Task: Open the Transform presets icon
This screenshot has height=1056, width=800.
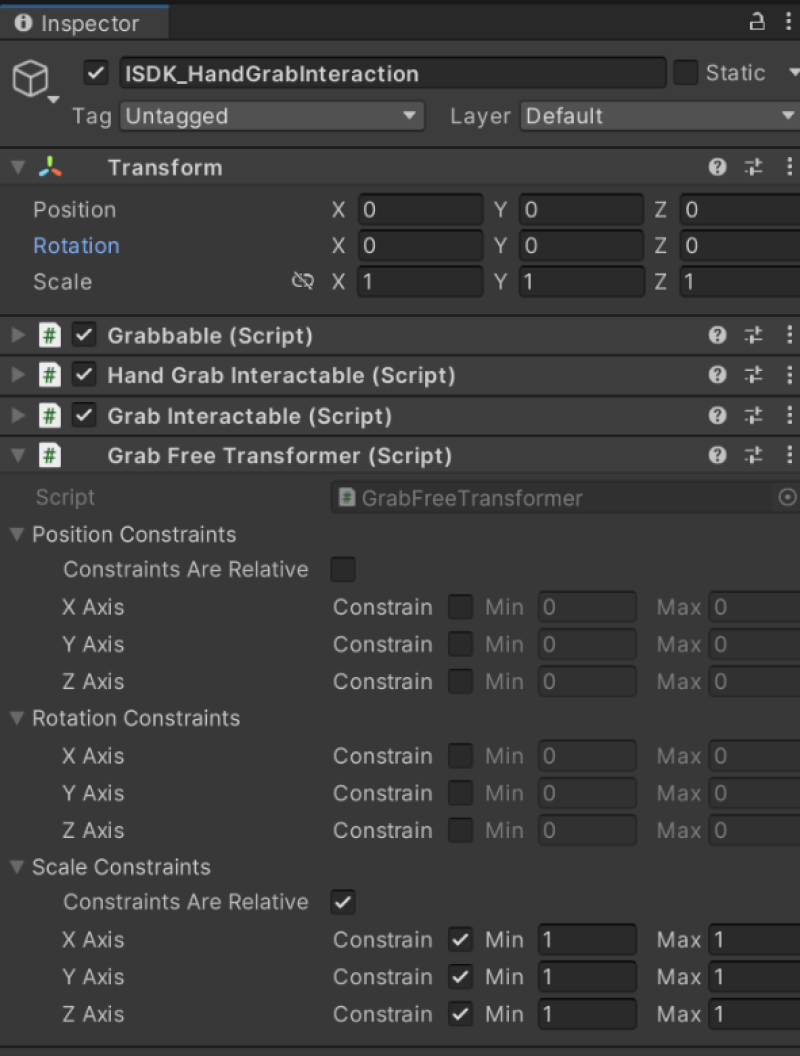Action: 753,166
